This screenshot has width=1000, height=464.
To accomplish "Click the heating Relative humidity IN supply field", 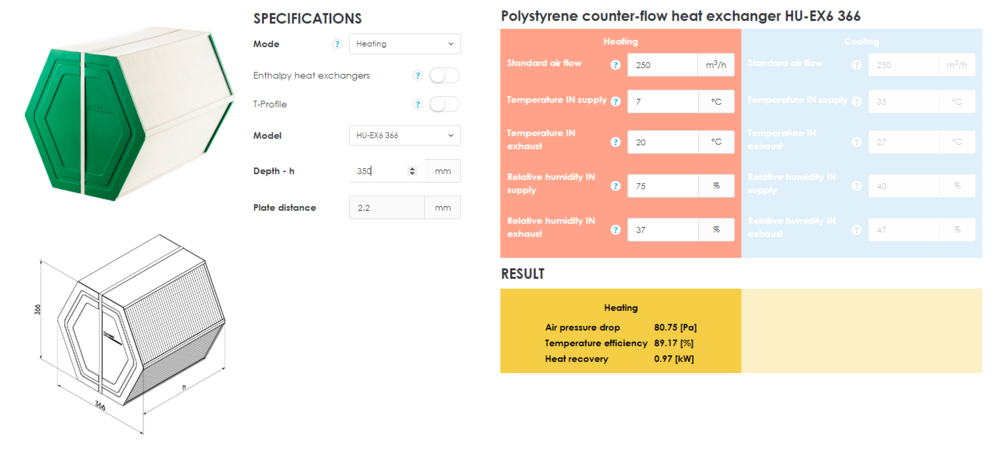I will [x=661, y=185].
